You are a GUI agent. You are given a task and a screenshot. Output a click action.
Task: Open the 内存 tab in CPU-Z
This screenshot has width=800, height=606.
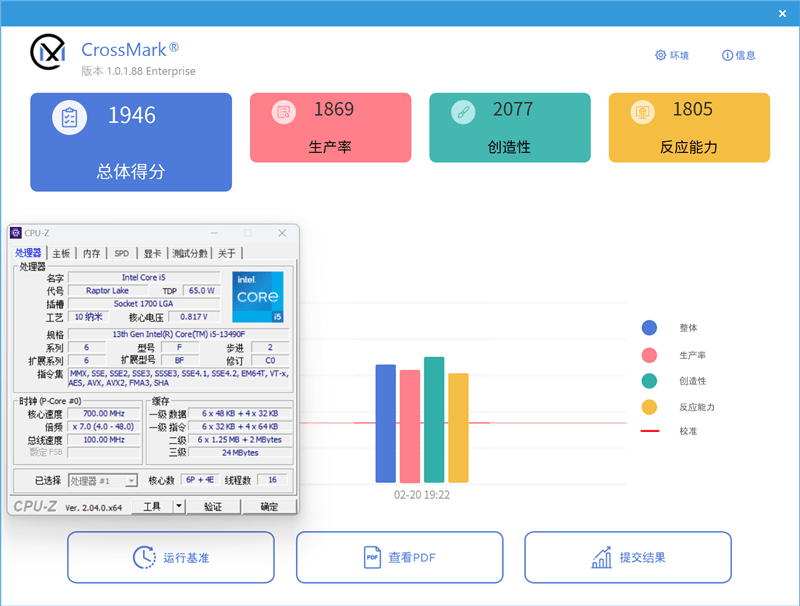tap(92, 253)
